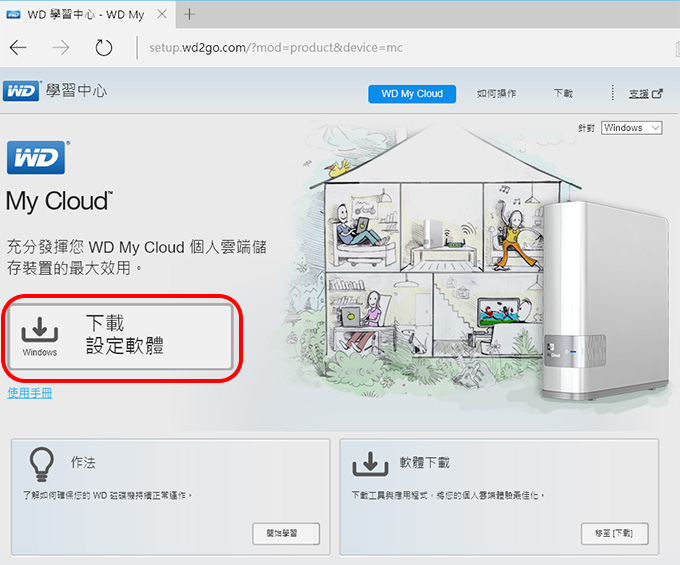Open the 如何操作 menu item
The height and width of the screenshot is (565, 680).
tap(497, 93)
